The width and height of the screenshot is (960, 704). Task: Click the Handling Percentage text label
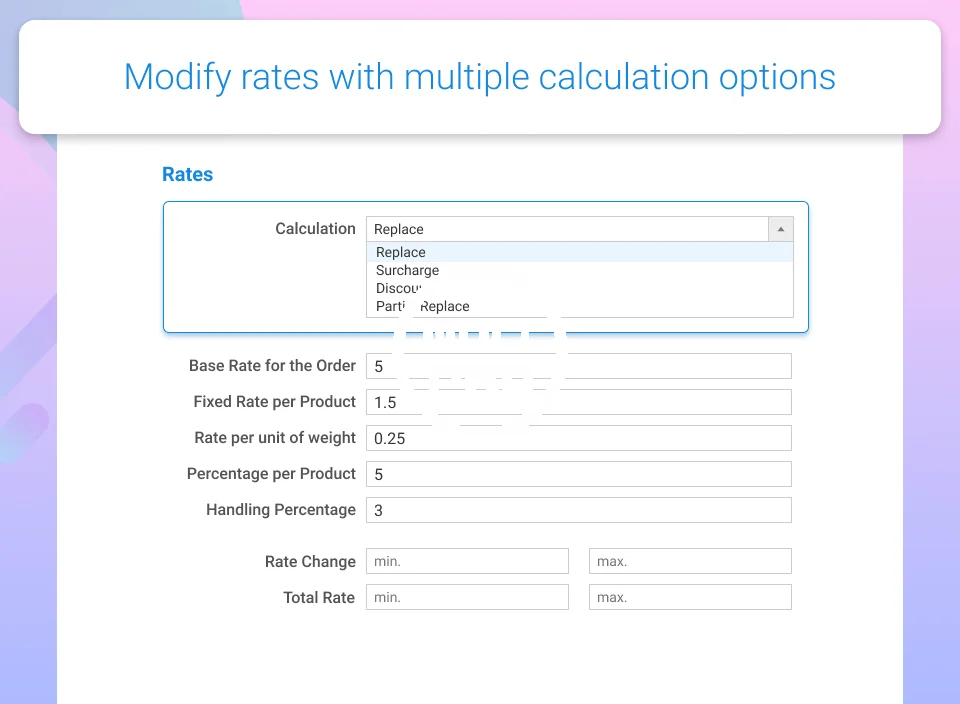tap(280, 510)
